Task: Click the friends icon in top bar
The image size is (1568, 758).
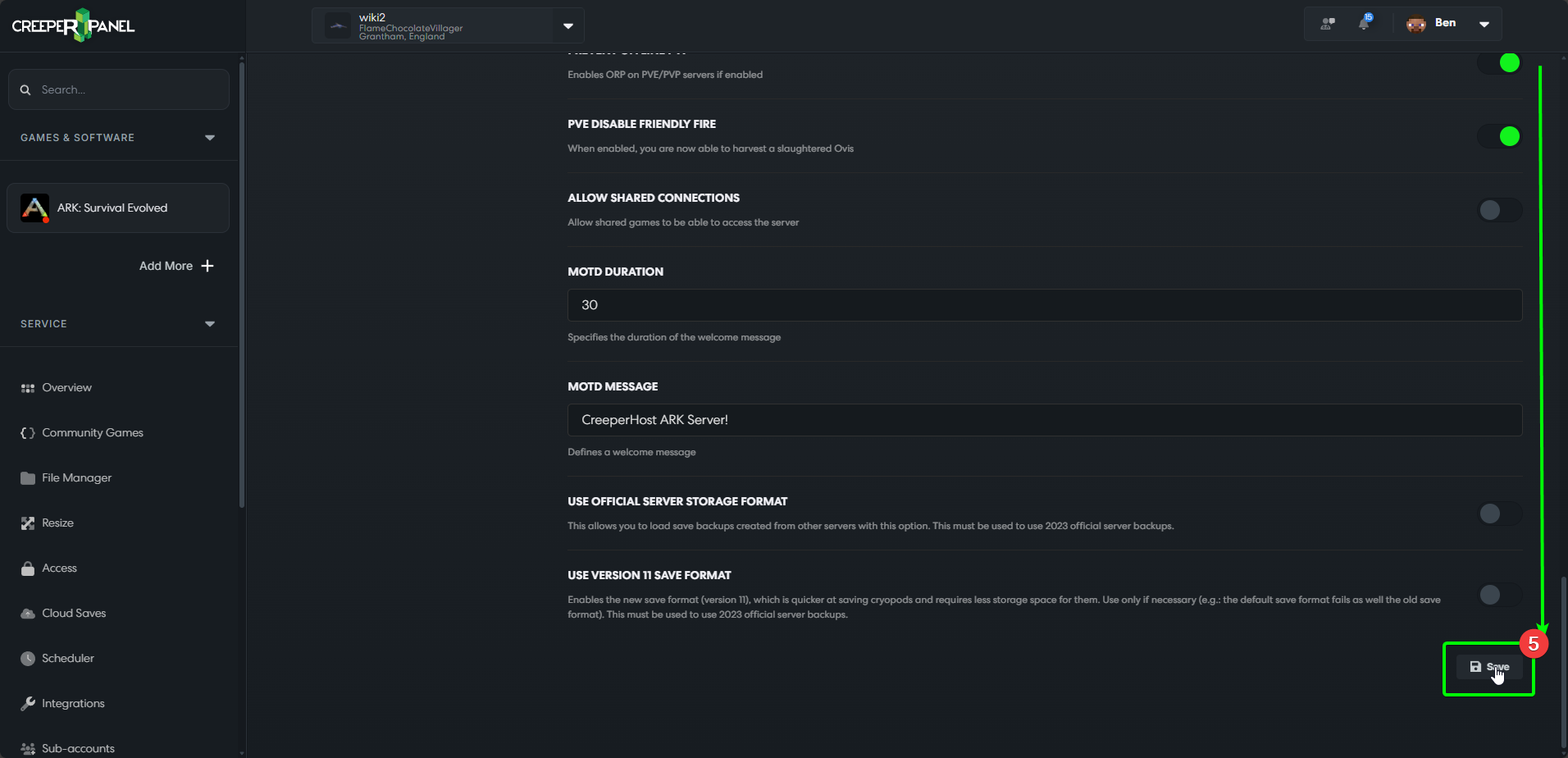Action: [1328, 24]
